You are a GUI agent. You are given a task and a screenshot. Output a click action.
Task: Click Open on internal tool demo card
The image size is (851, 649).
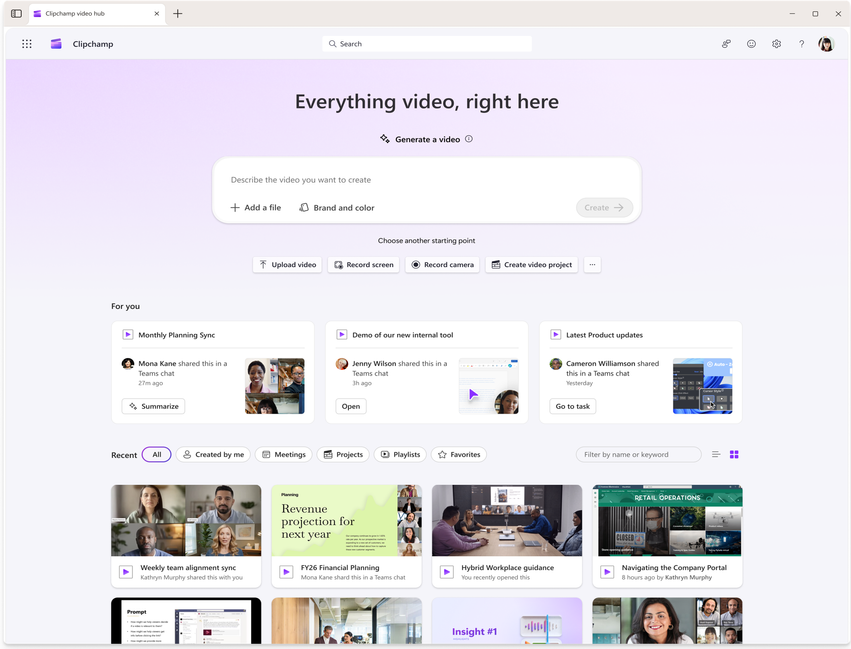pos(351,406)
